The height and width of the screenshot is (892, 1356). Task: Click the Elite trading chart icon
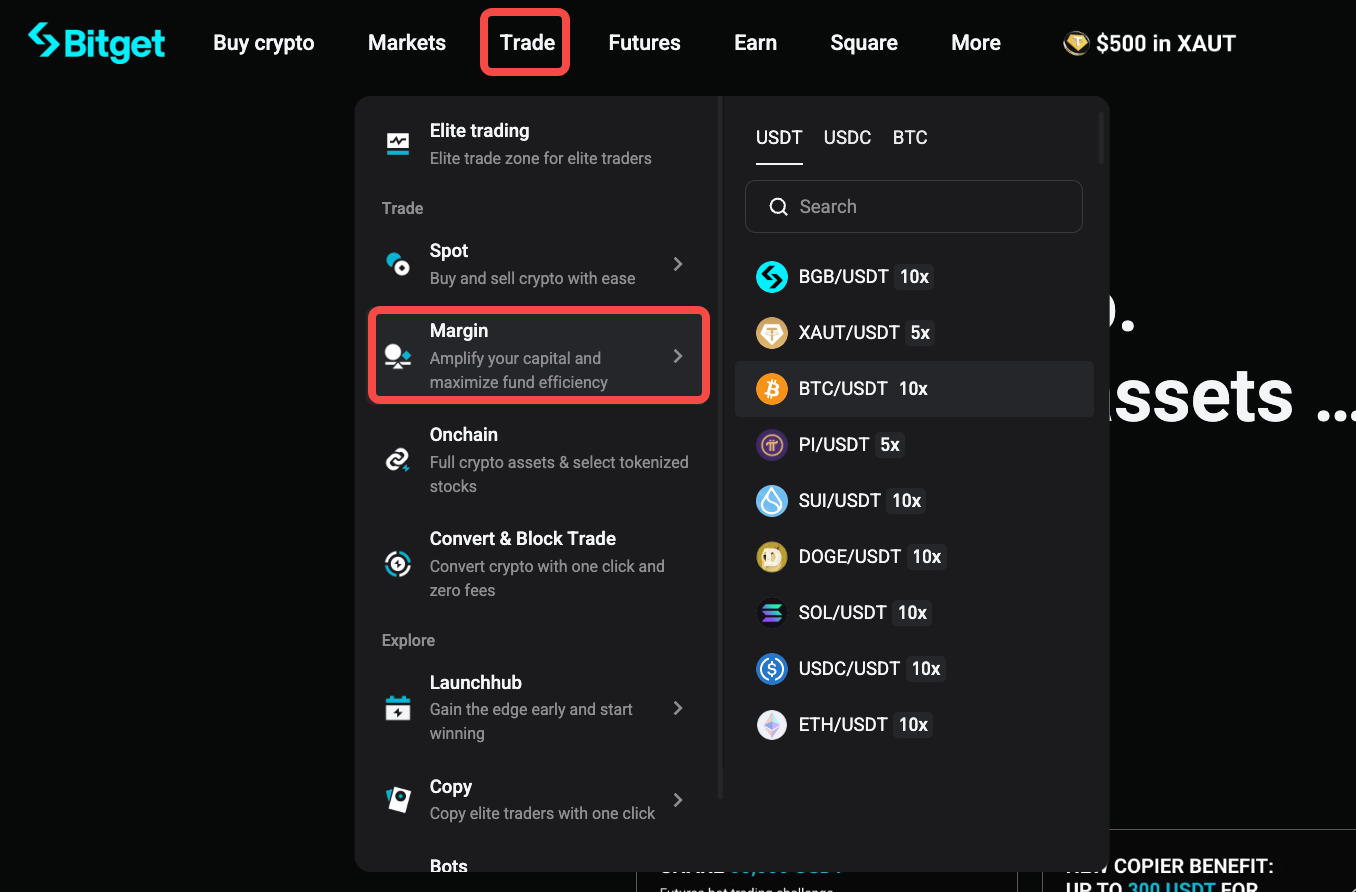(x=398, y=143)
